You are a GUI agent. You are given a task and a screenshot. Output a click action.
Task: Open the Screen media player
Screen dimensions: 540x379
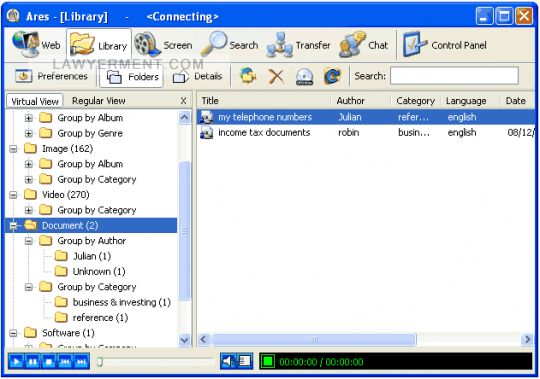[164, 45]
